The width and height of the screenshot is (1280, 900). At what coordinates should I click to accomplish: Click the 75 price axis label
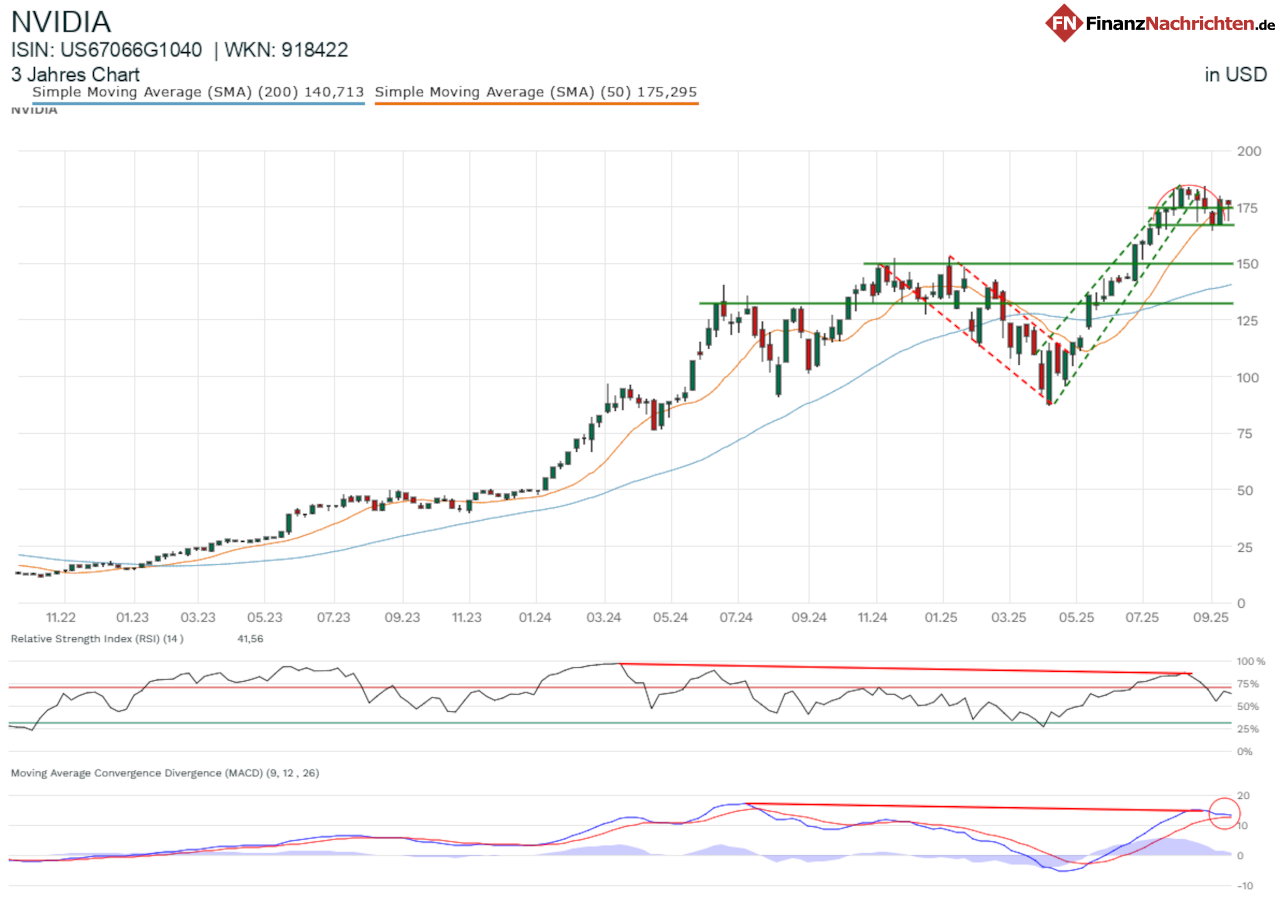[x=1245, y=434]
